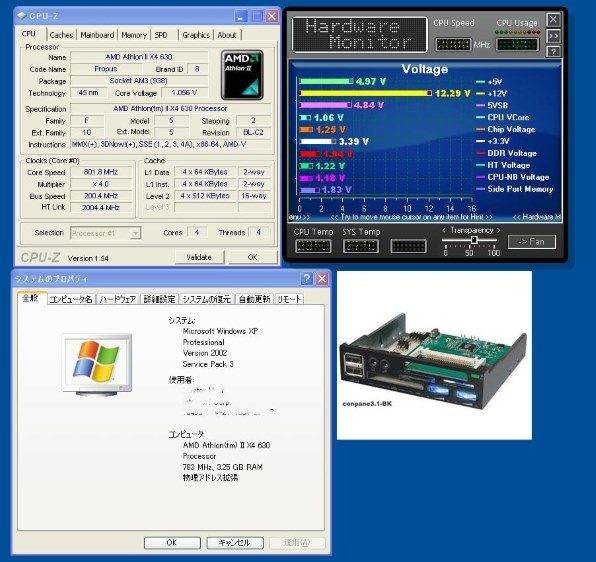Click the Transparency slider handle

point(474,240)
